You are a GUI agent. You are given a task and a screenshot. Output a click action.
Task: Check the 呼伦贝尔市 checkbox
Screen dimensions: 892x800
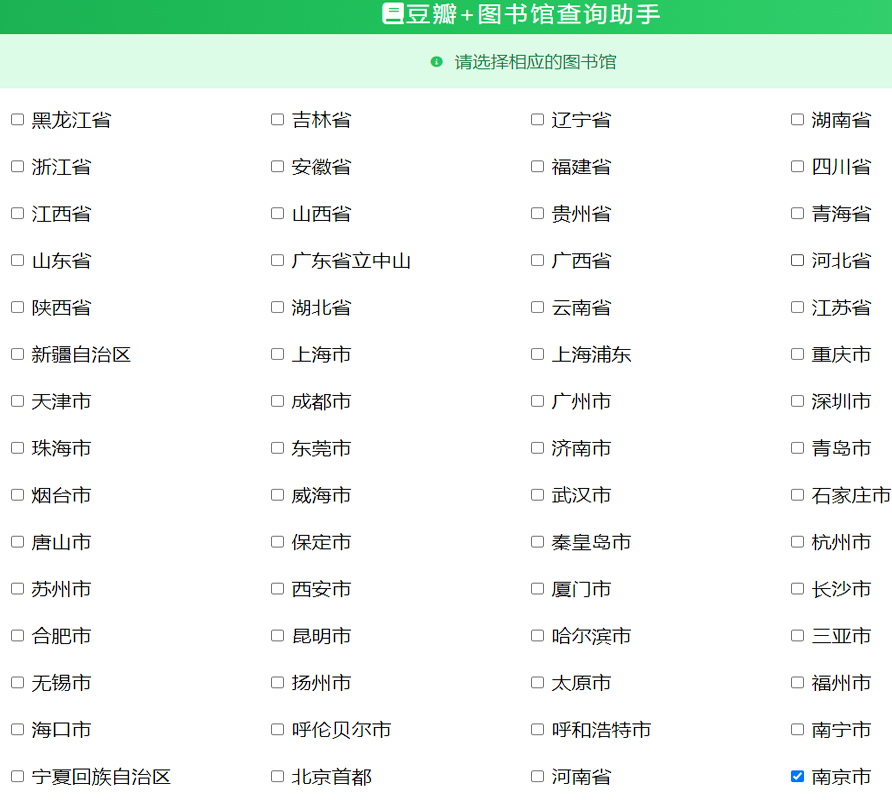[277, 729]
